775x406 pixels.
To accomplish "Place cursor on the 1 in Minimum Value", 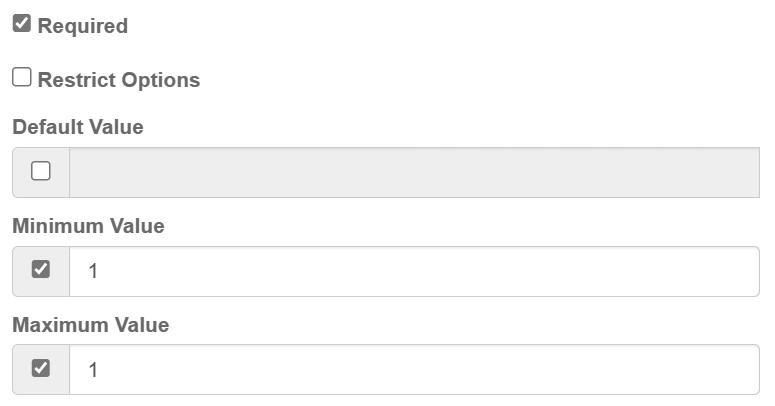I will [93, 271].
